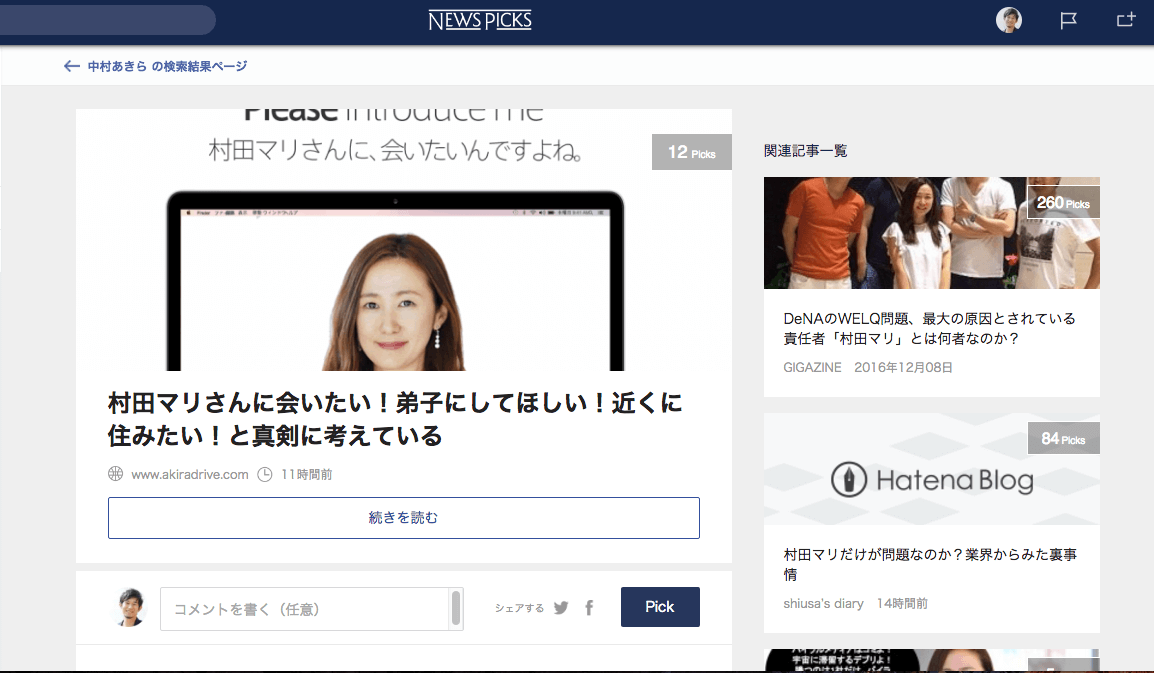Image resolution: width=1154 pixels, height=673 pixels.
Task: Click the globe icon beside the source URL
Action: tap(115, 474)
